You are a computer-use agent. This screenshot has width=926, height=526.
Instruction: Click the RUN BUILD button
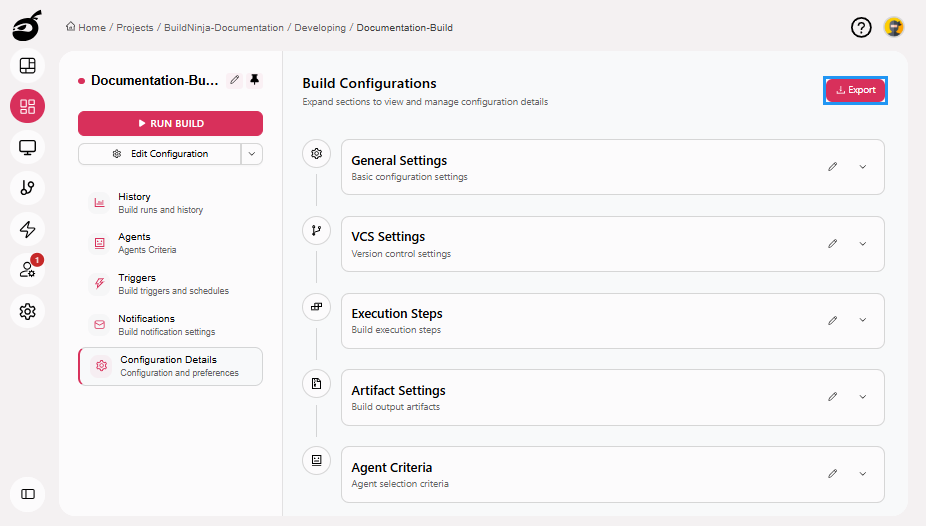(x=170, y=123)
